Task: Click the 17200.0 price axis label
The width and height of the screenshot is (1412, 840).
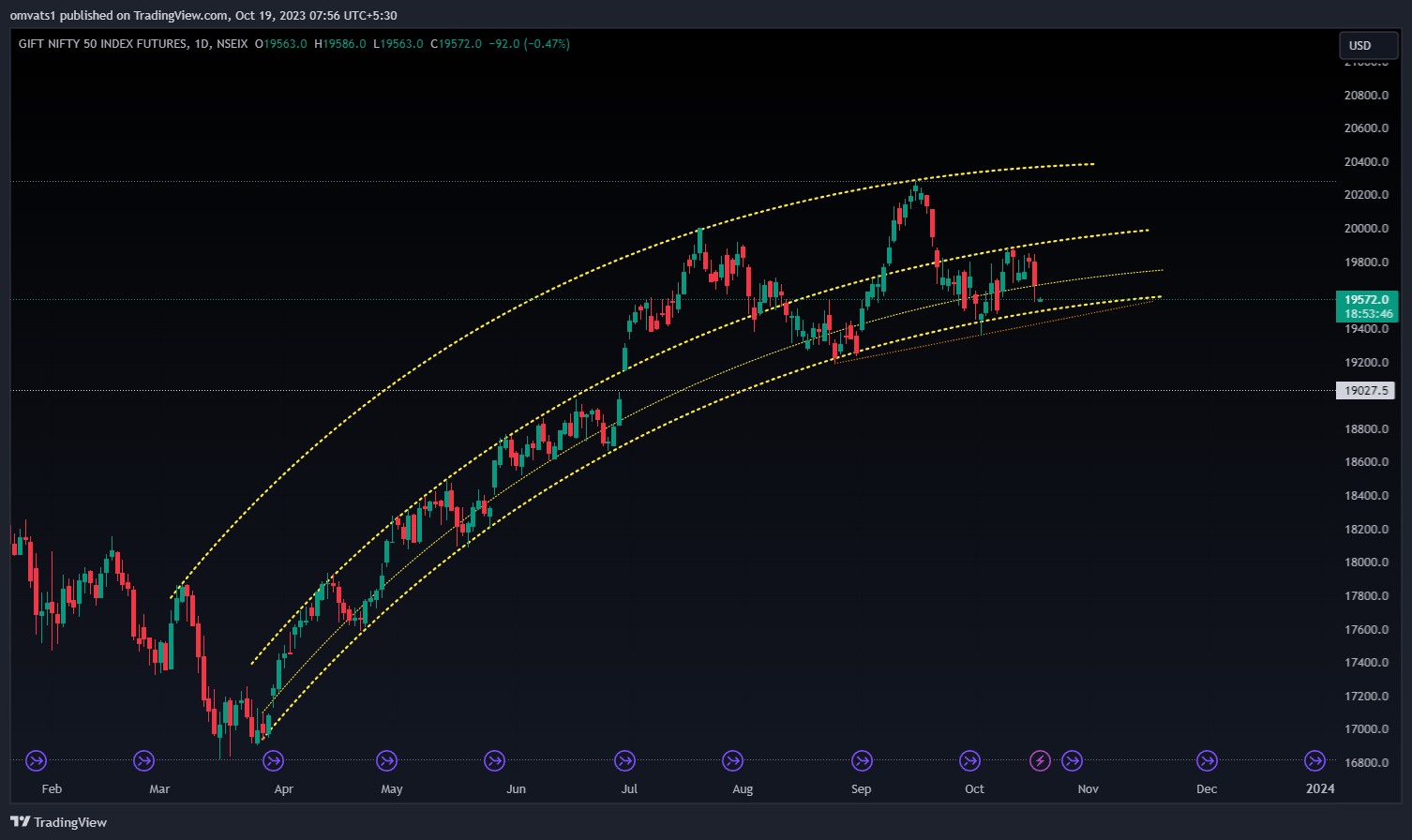Action: tap(1366, 696)
